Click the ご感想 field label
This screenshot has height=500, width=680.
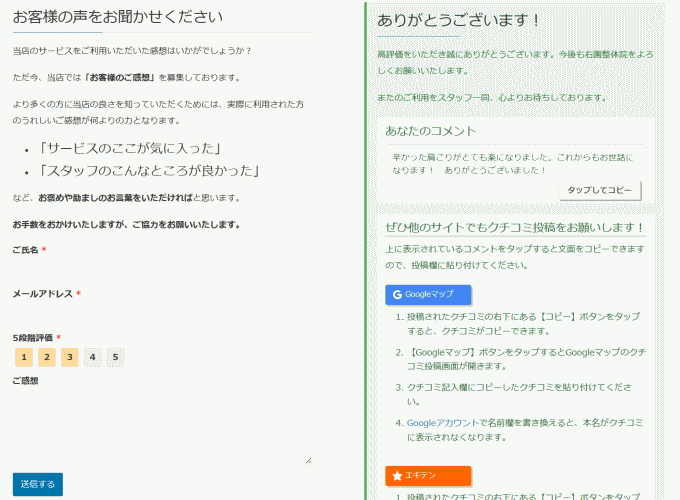[25, 380]
